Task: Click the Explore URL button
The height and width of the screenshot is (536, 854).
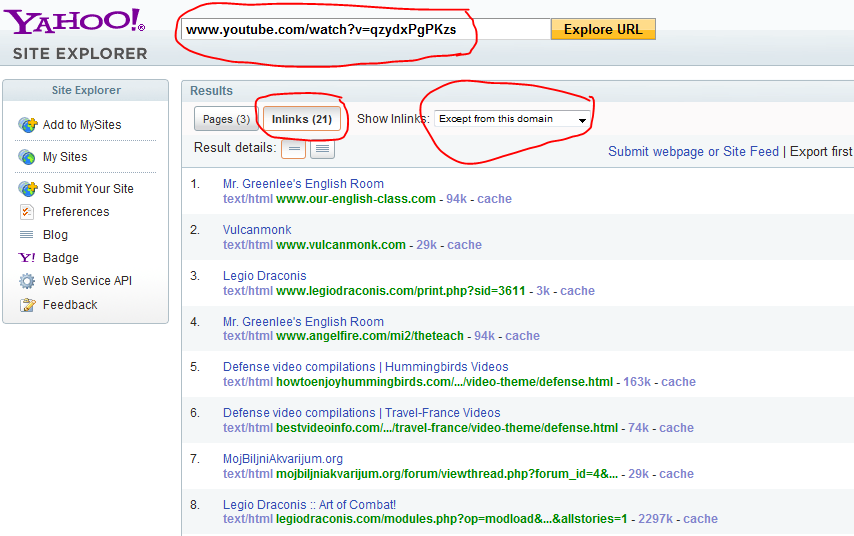Action: pyautogui.click(x=603, y=29)
